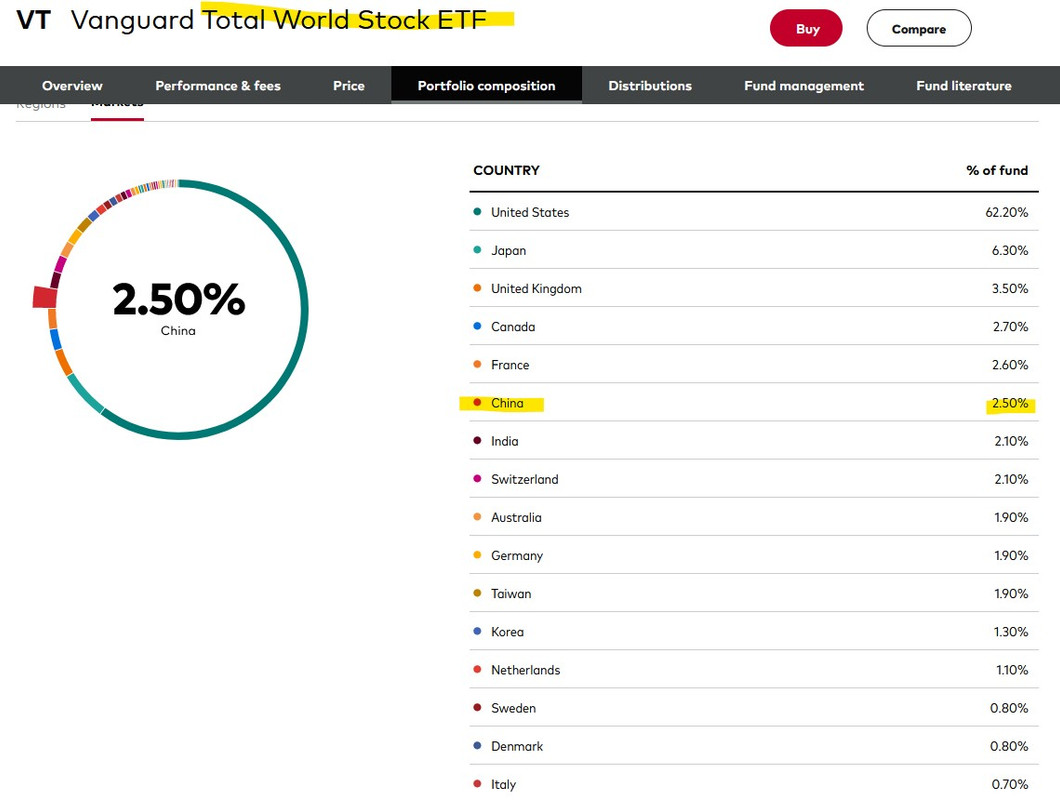The image size is (1060, 800).
Task: Click the 1.30% Korea value
Action: [1011, 632]
